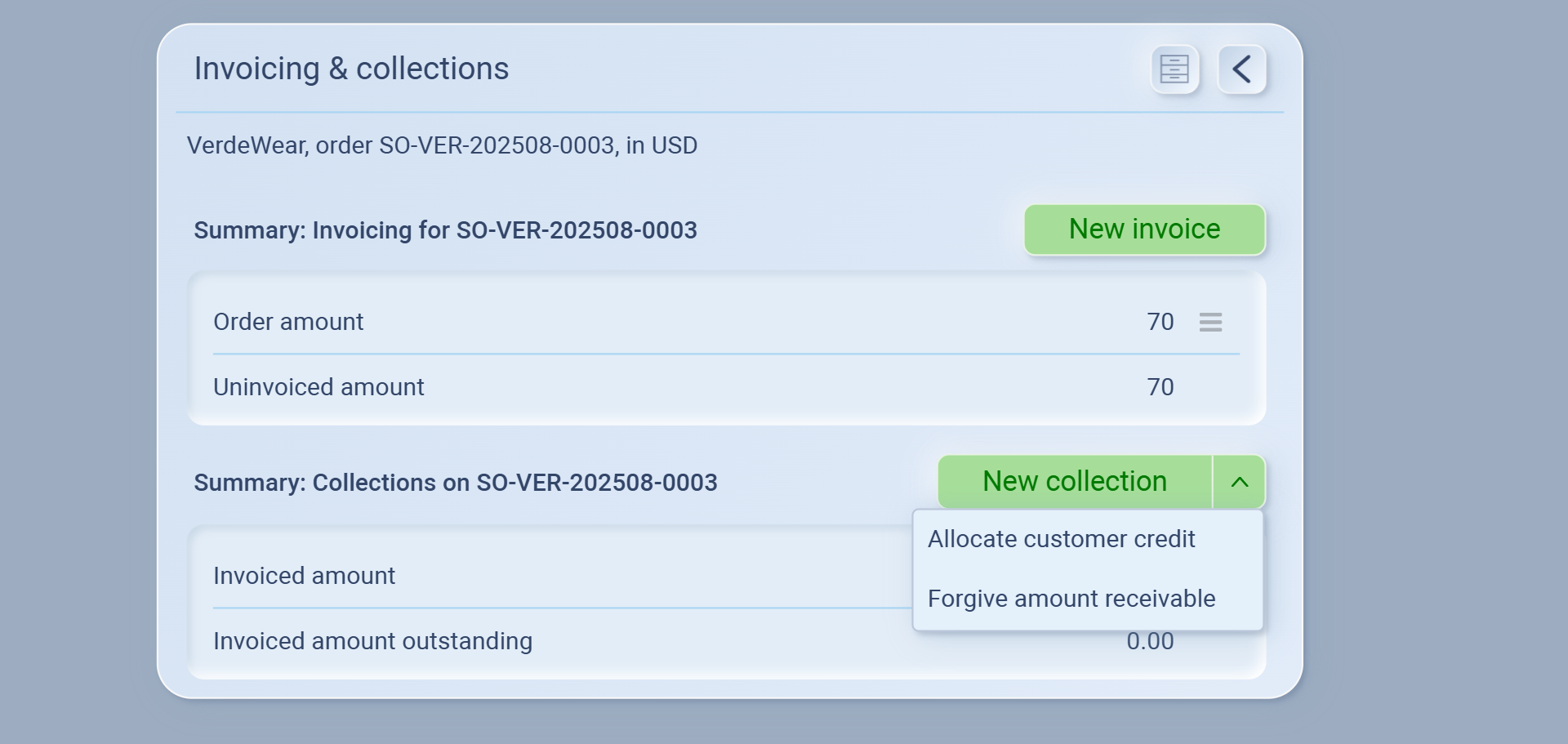
Task: Click the Uninvoiced amount label
Action: click(x=318, y=387)
